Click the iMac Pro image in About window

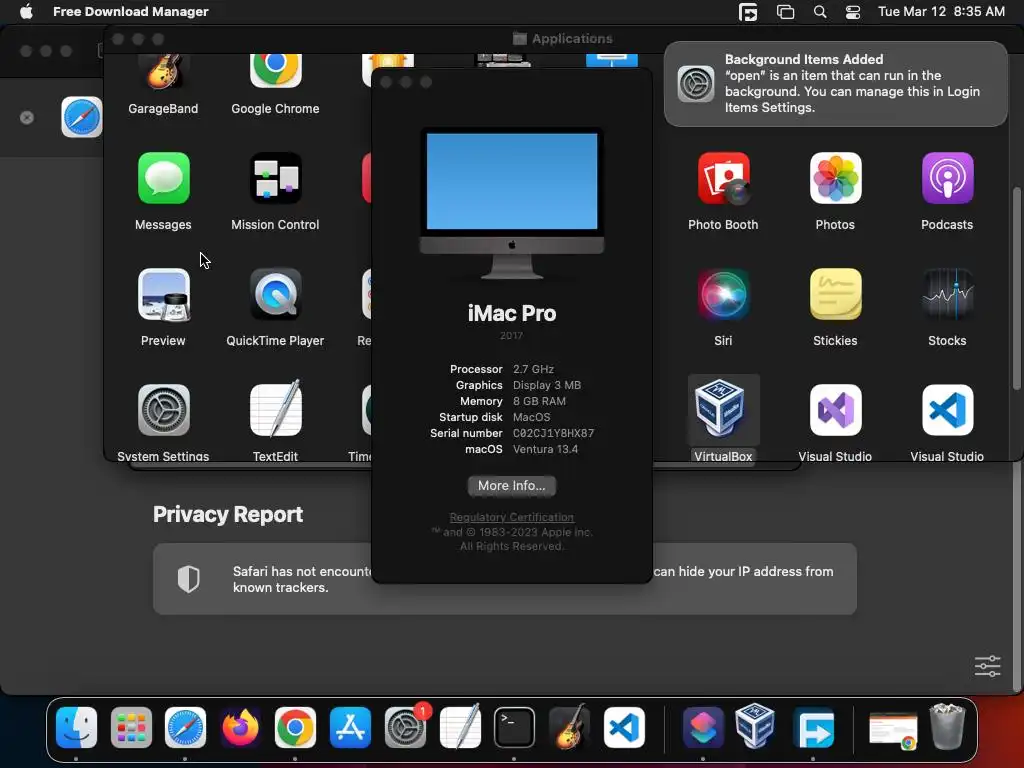pos(511,203)
